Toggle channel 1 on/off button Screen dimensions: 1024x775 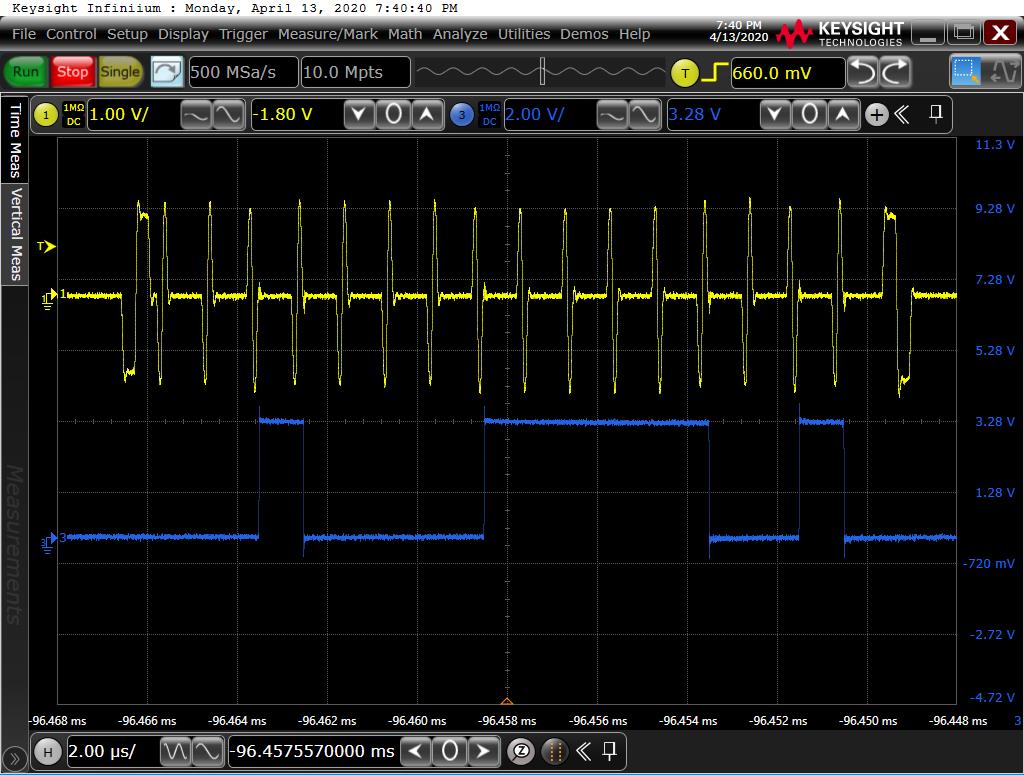click(46, 115)
